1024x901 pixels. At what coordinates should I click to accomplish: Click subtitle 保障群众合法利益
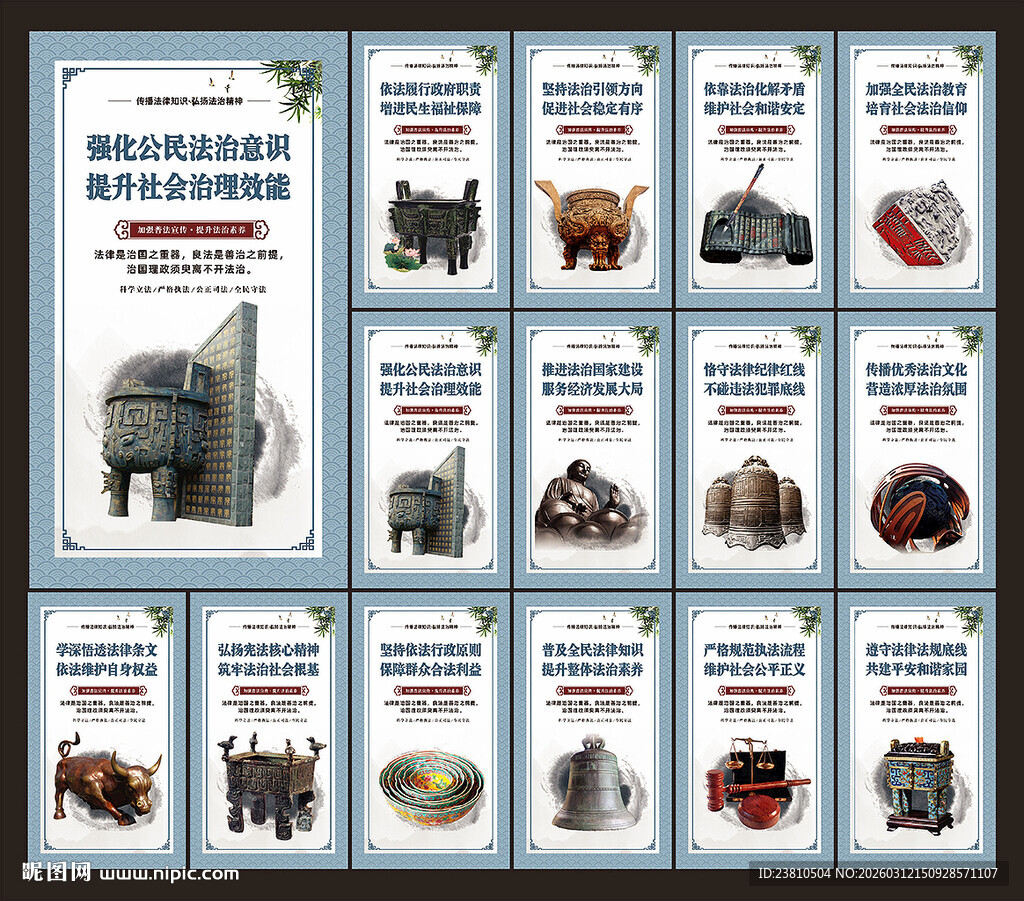[x=431, y=670]
